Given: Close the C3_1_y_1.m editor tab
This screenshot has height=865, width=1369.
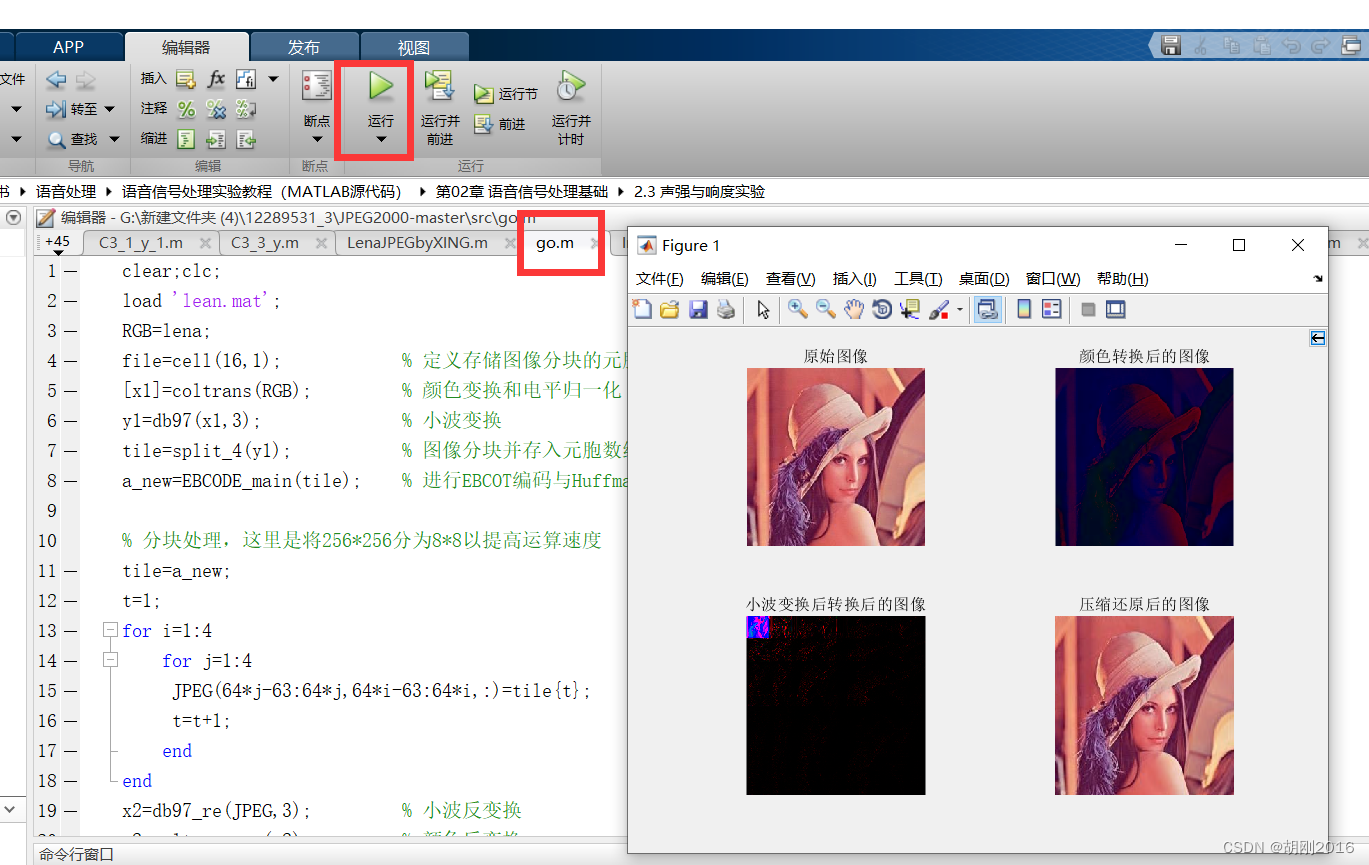Looking at the screenshot, I should (205, 243).
